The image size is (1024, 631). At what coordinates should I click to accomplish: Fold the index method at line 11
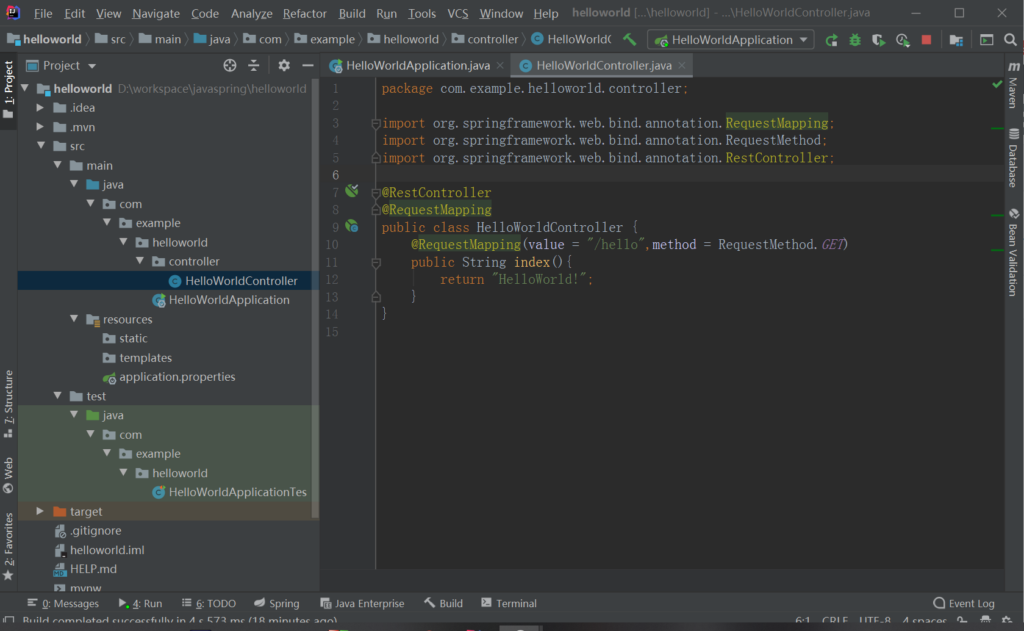pyautogui.click(x=376, y=263)
